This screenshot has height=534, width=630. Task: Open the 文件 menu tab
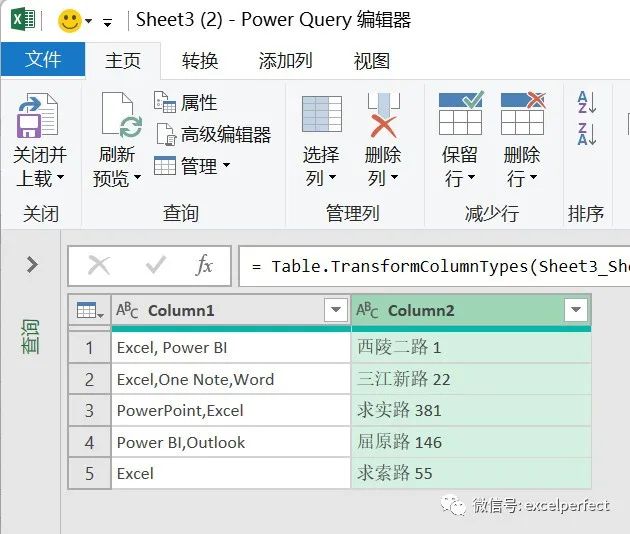[x=43, y=59]
